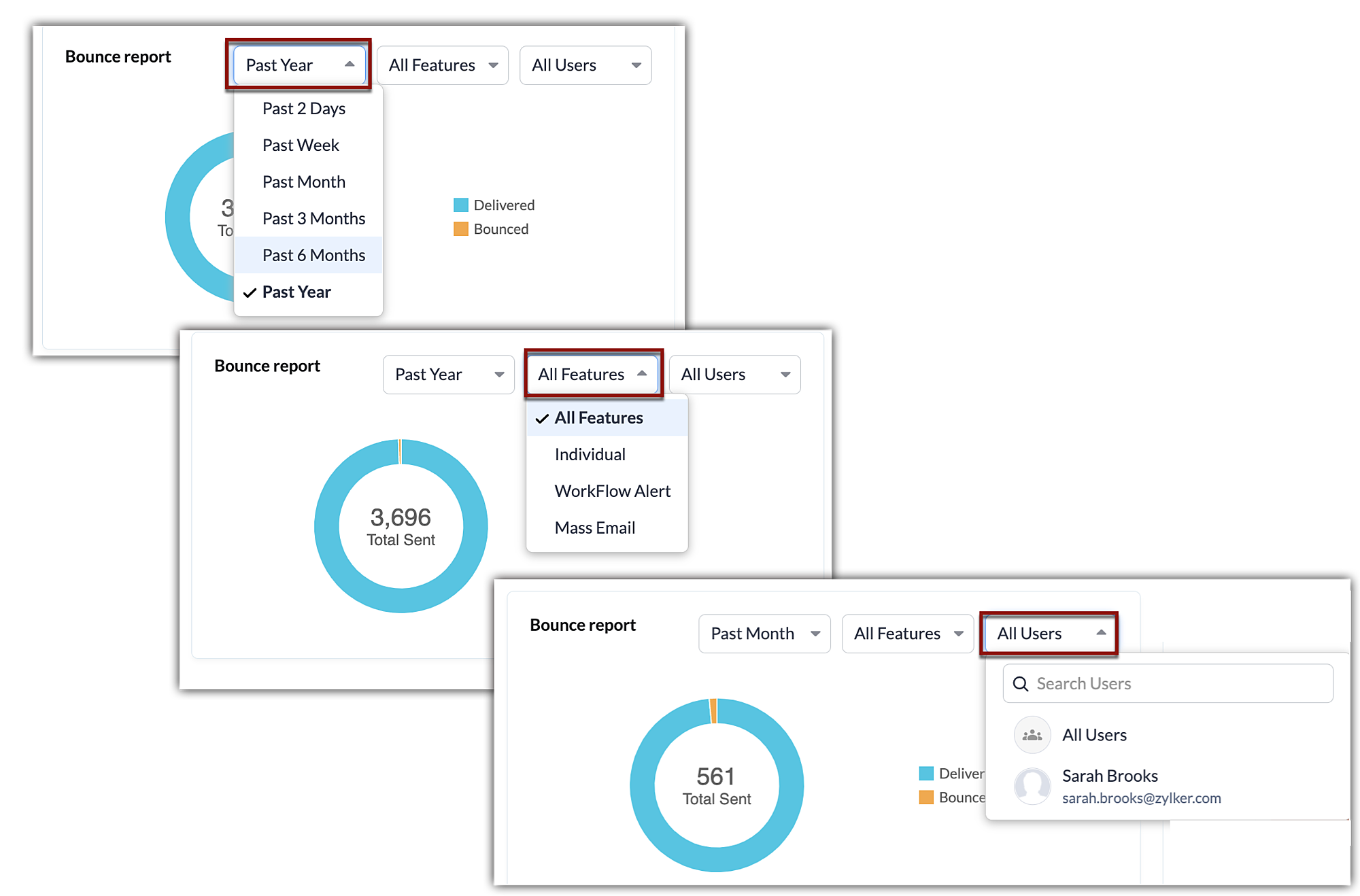Click checkmark beside All Features option
This screenshot has height=896, width=1360.
(x=542, y=418)
